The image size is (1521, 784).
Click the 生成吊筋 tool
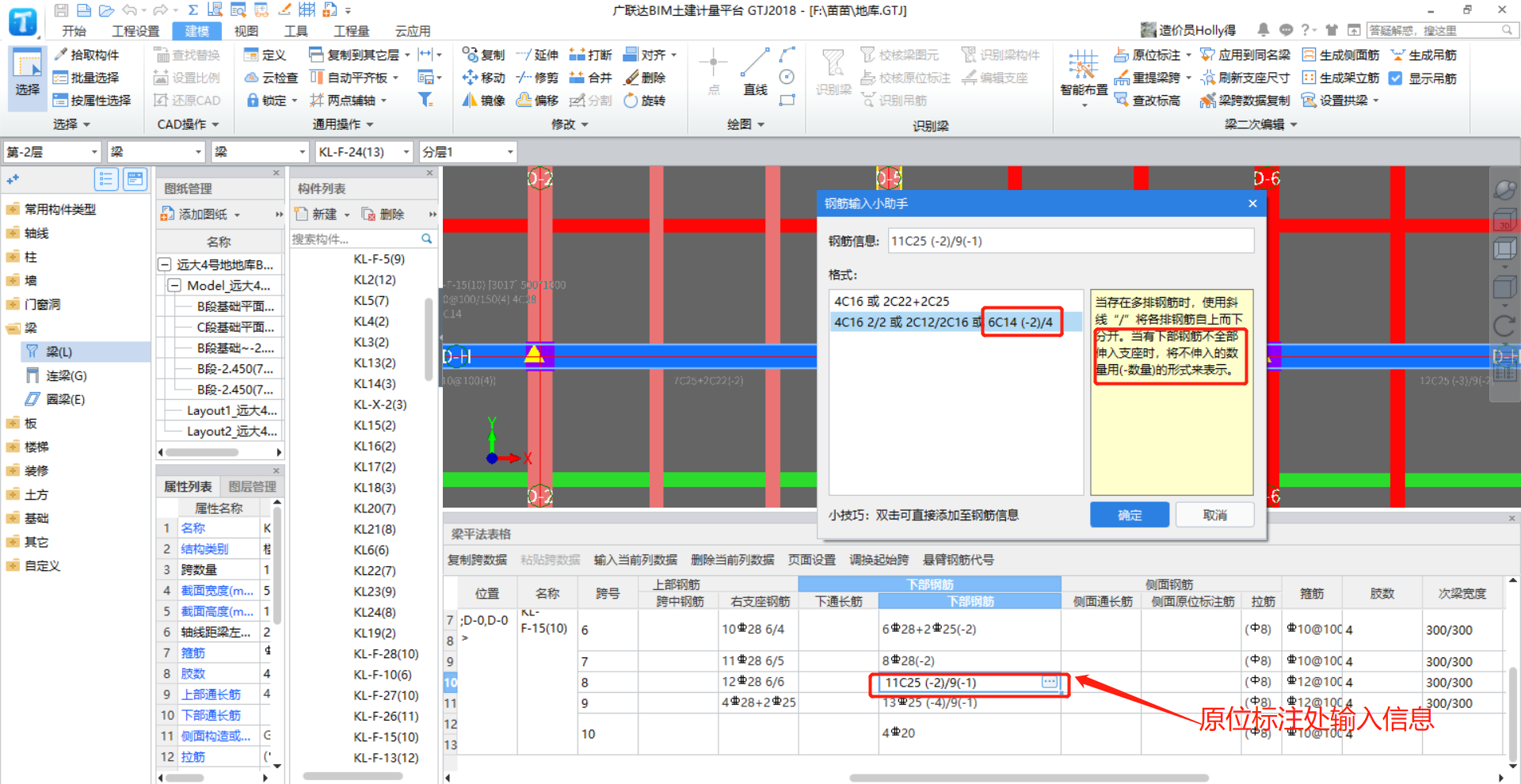pos(1424,55)
